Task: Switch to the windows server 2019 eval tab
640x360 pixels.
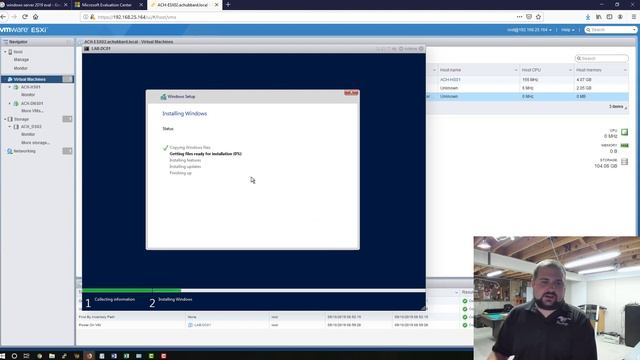Action: [x=33, y=5]
